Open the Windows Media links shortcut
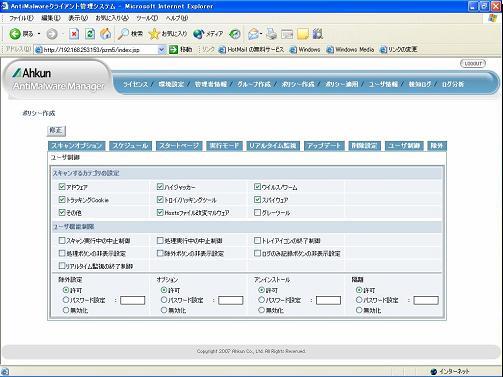The image size is (503, 377). click(x=350, y=50)
